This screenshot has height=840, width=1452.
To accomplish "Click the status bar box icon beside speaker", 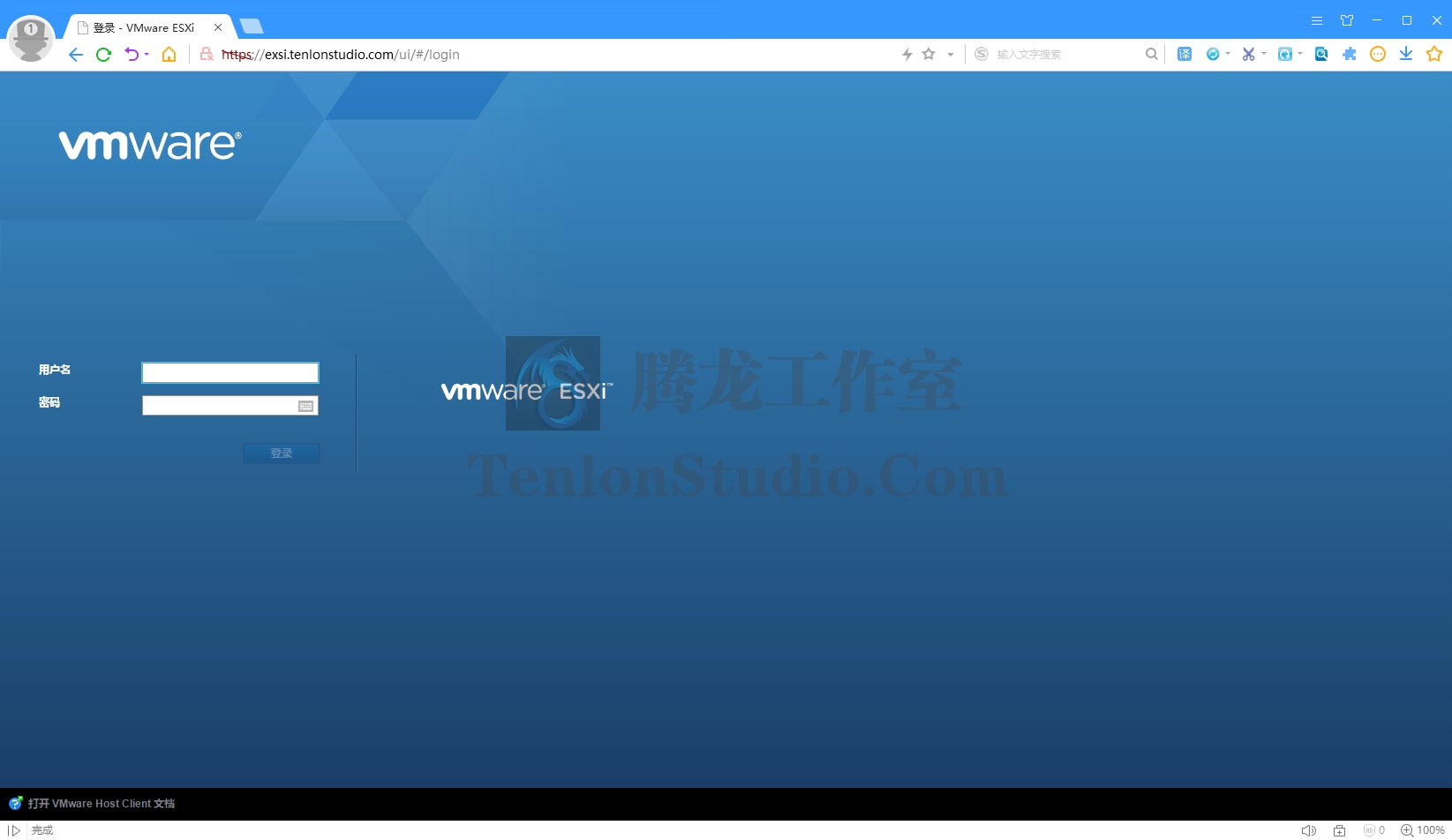I will (x=1340, y=830).
